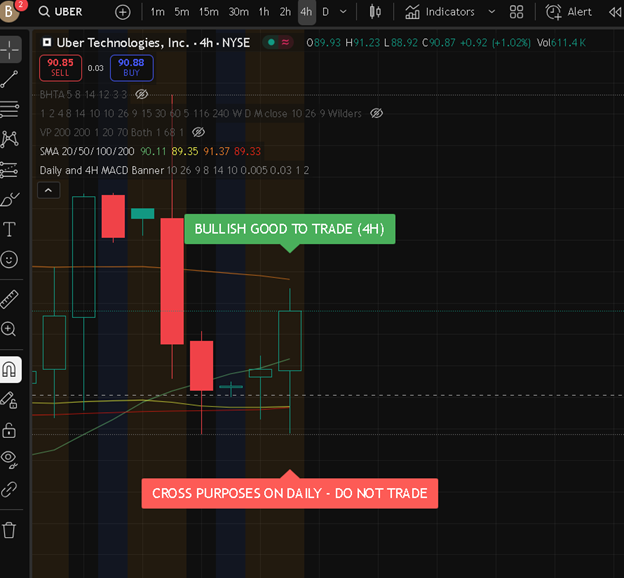Create an Alert
The image size is (624, 578).
tap(568, 12)
